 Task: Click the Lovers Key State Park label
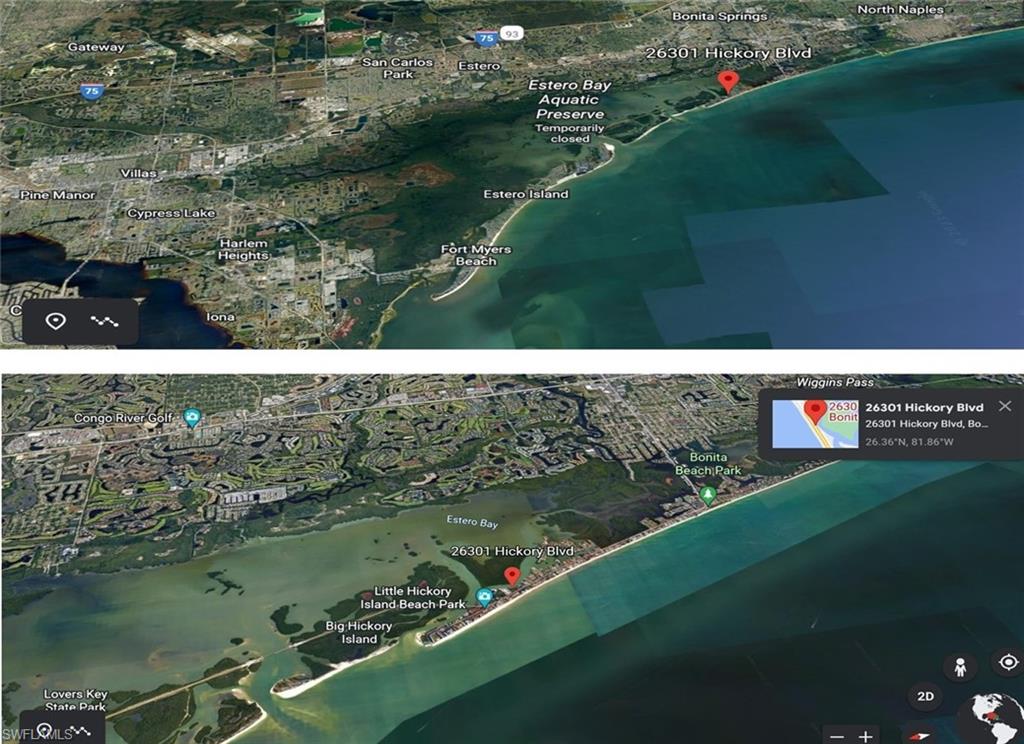pyautogui.click(x=75, y=700)
